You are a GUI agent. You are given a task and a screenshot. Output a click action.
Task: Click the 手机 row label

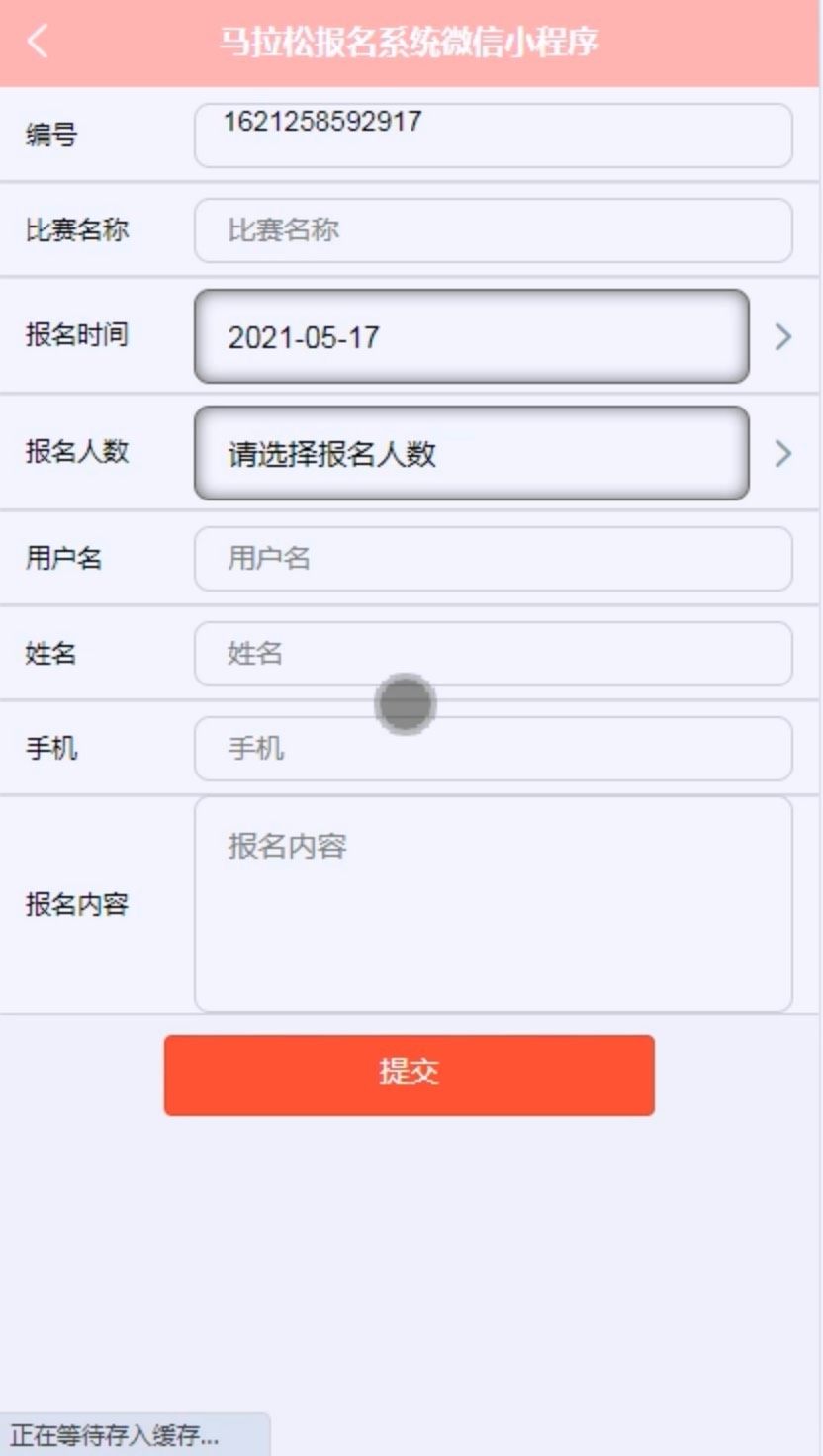coord(51,749)
